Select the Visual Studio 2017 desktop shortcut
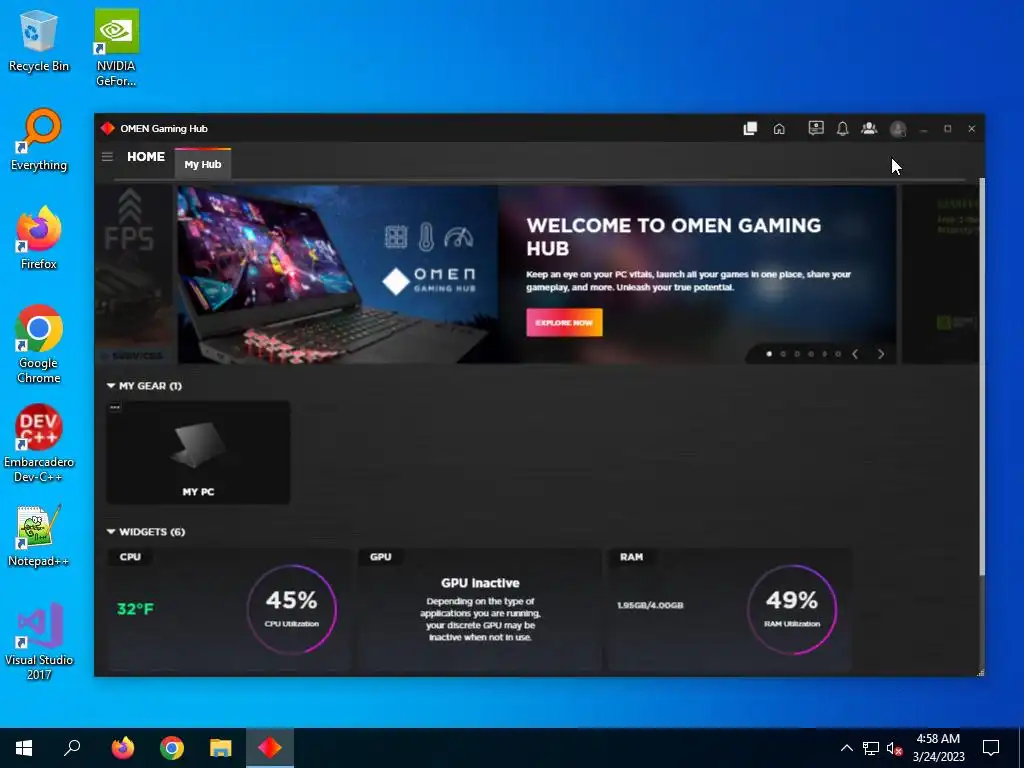This screenshot has width=1024, height=768. click(39, 641)
